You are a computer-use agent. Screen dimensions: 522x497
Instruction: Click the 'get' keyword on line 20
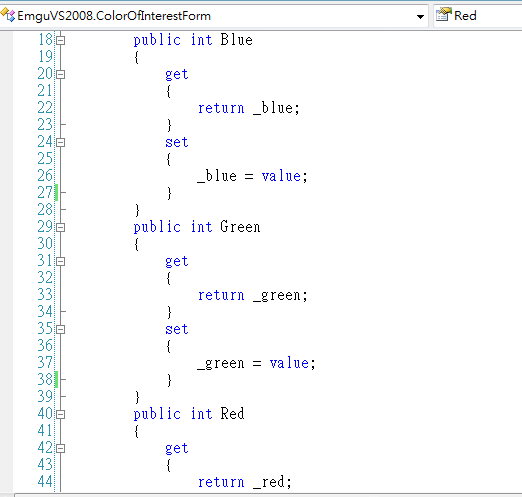177,75
